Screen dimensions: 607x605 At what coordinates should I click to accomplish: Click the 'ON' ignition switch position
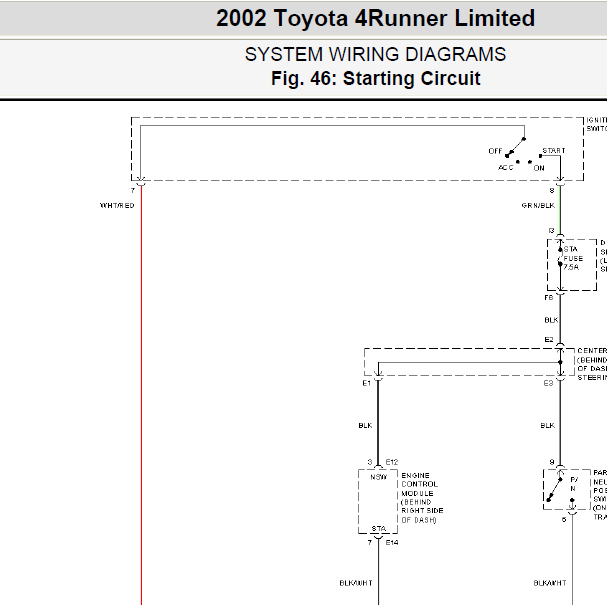[539, 168]
